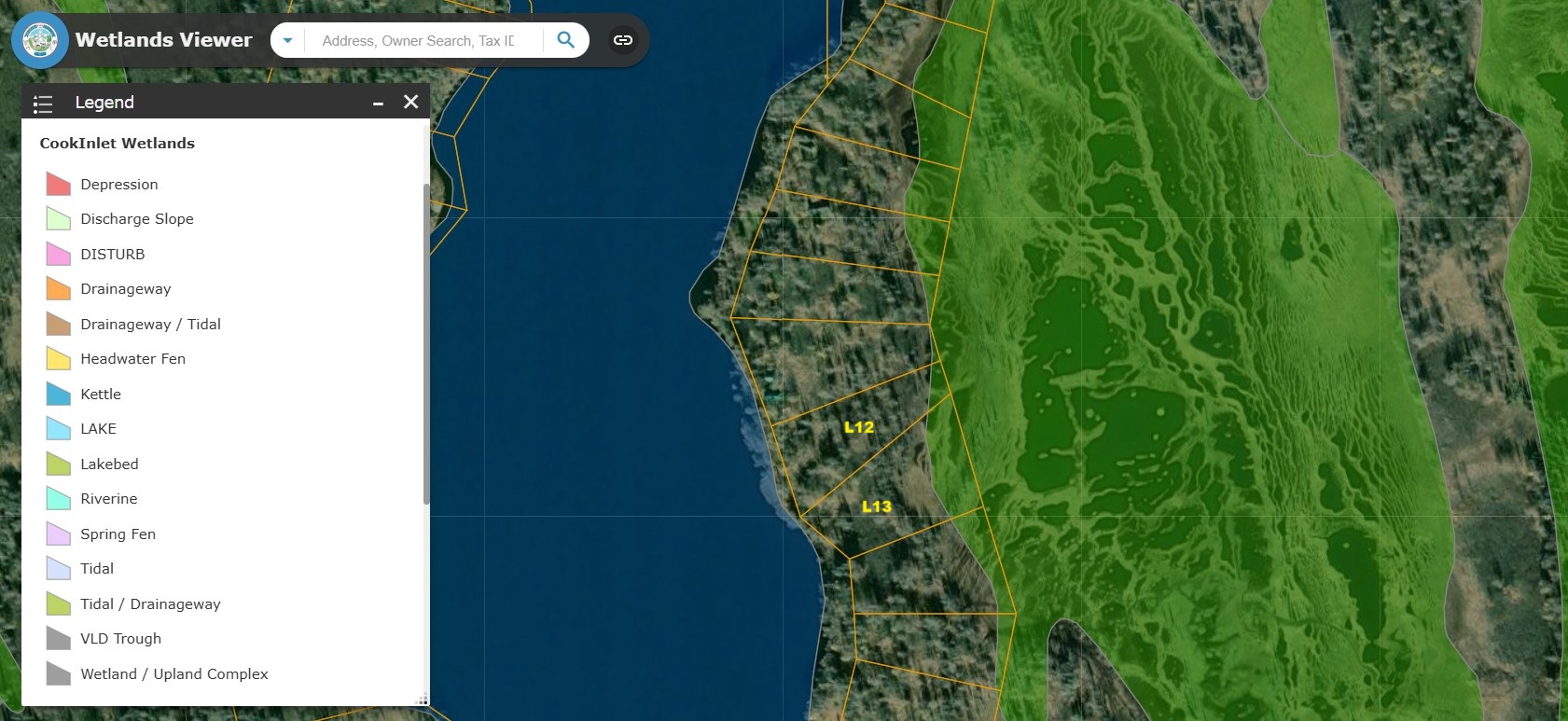Click the Headwater Fen legend label
Screen dimensions: 1568x721
coord(132,359)
